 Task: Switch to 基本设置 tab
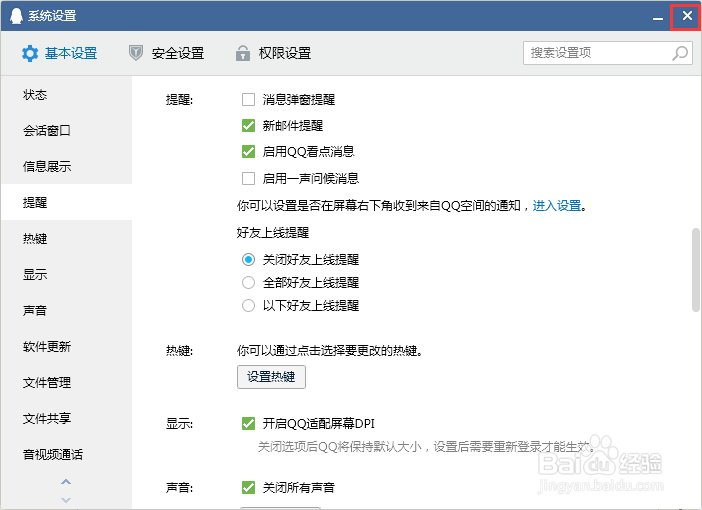[60, 53]
